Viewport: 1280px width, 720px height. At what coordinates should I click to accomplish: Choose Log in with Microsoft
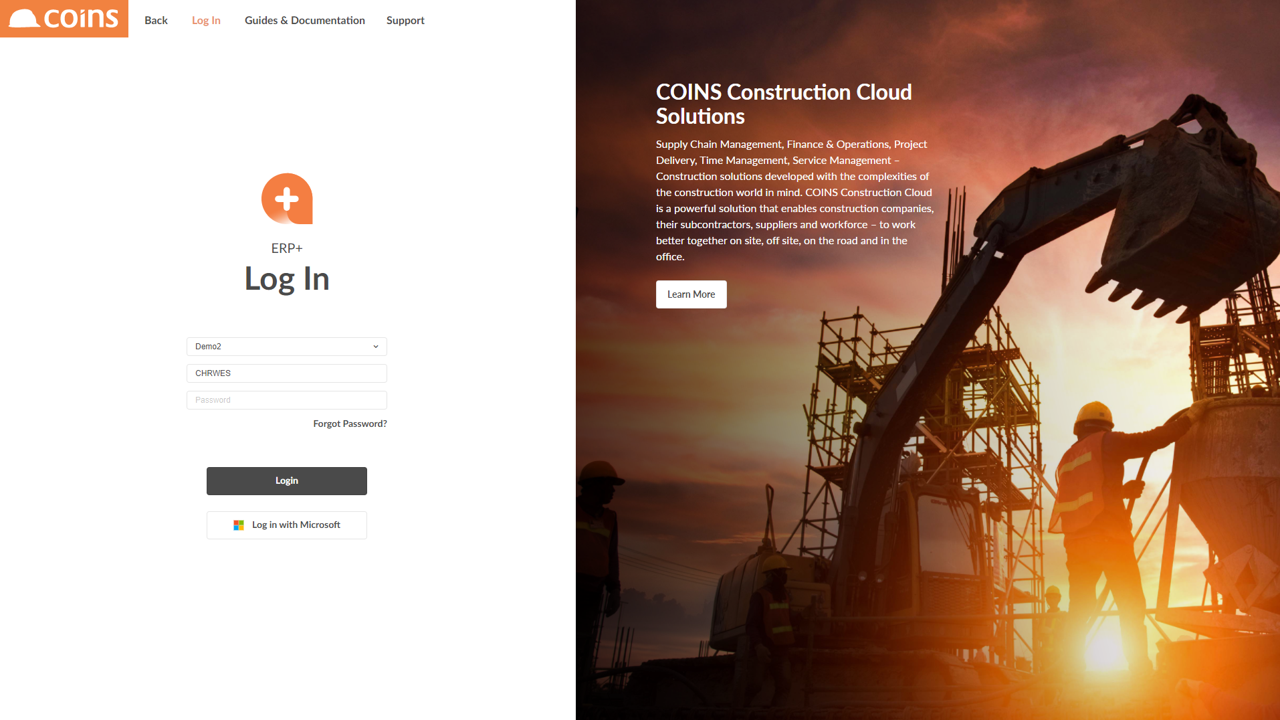pos(287,525)
